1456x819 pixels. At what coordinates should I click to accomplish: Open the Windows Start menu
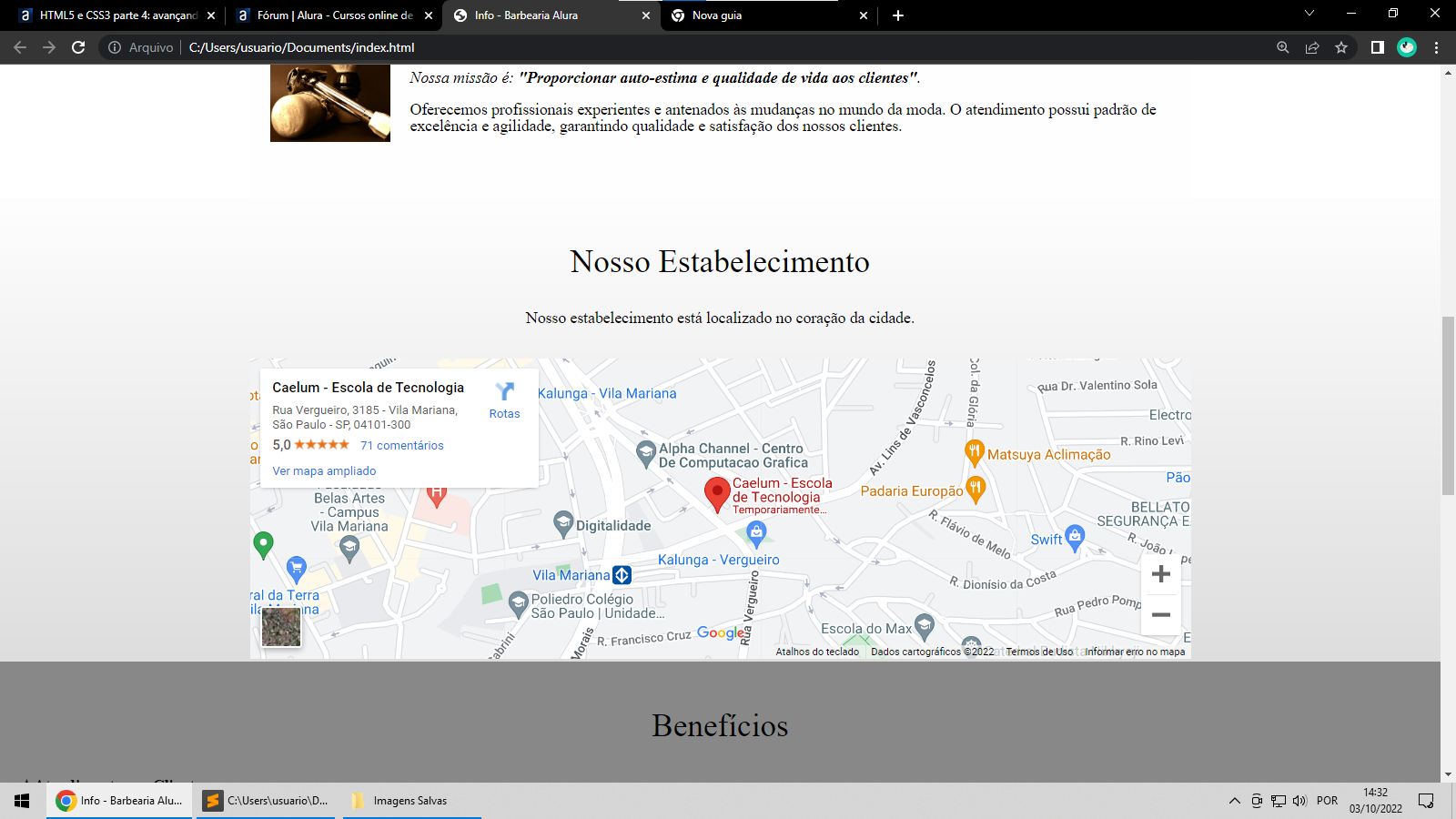(22, 801)
